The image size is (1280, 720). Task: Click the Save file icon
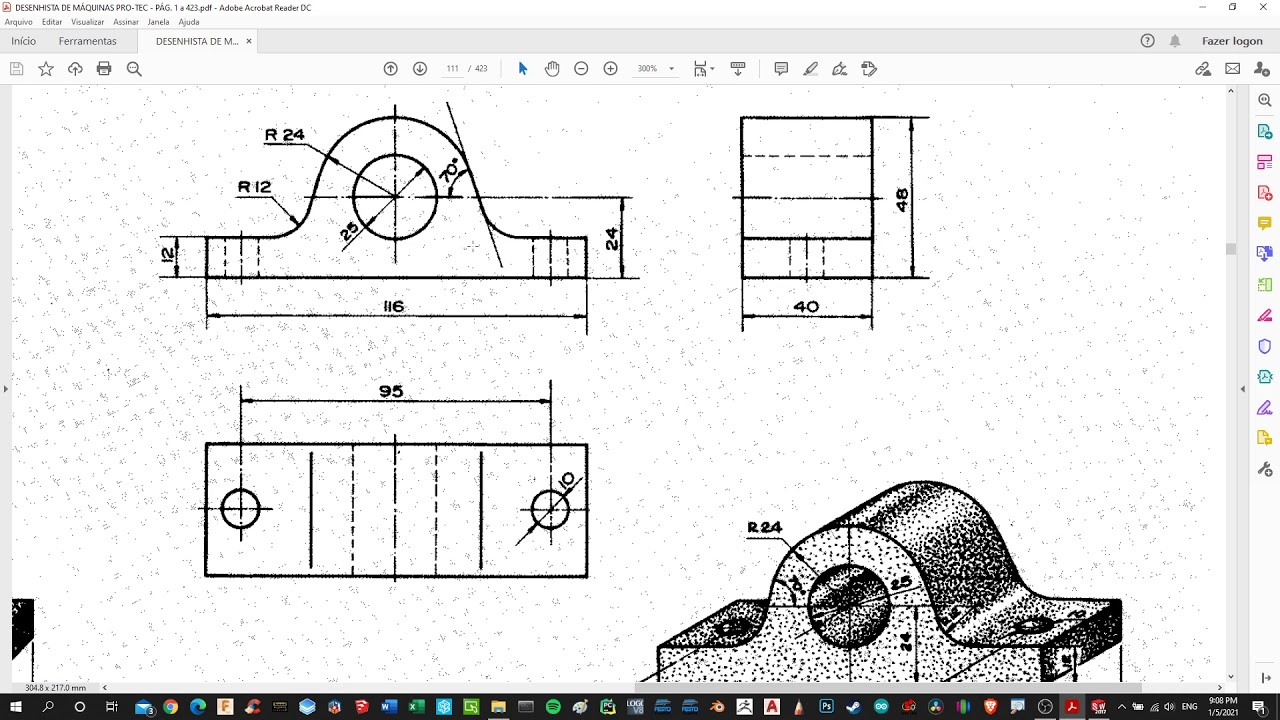point(16,69)
